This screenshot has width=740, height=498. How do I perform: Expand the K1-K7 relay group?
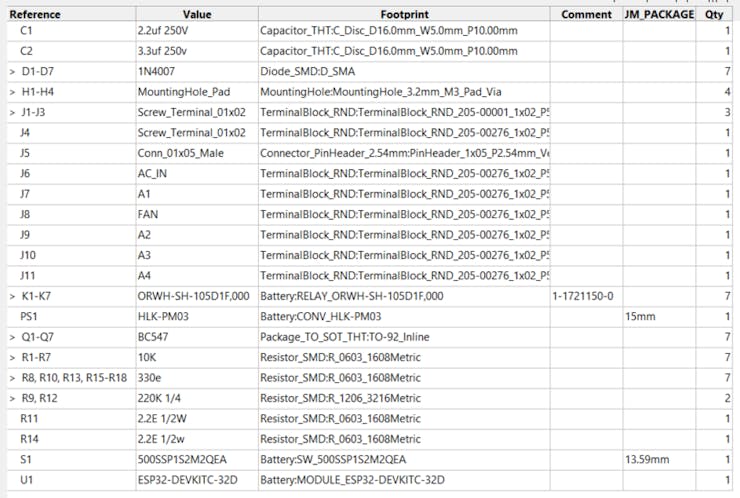click(11, 296)
